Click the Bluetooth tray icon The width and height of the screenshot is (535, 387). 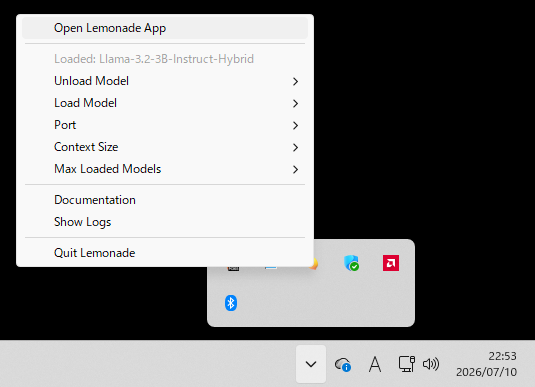click(231, 303)
